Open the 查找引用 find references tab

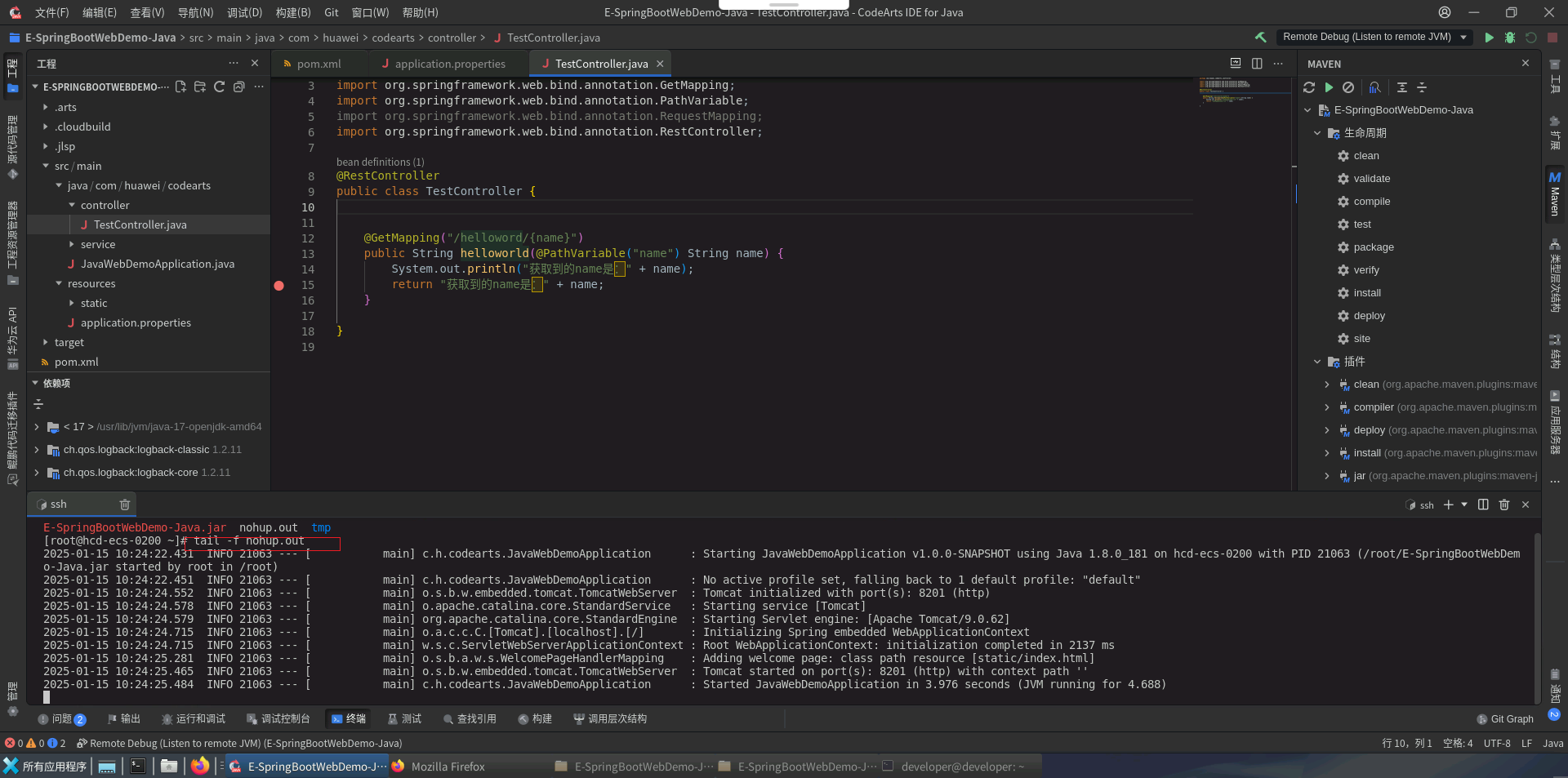470,719
